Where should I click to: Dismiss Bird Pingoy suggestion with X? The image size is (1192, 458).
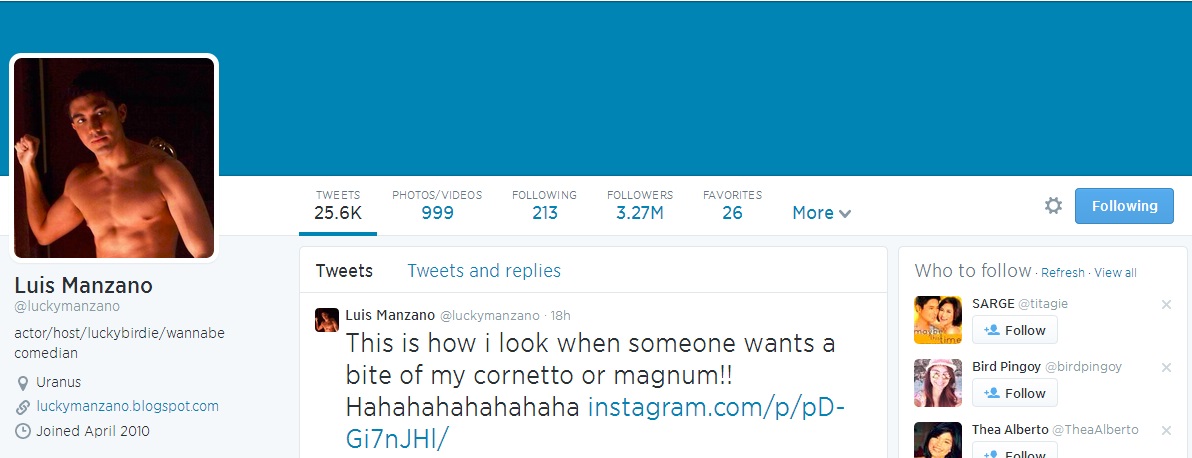point(1166,367)
